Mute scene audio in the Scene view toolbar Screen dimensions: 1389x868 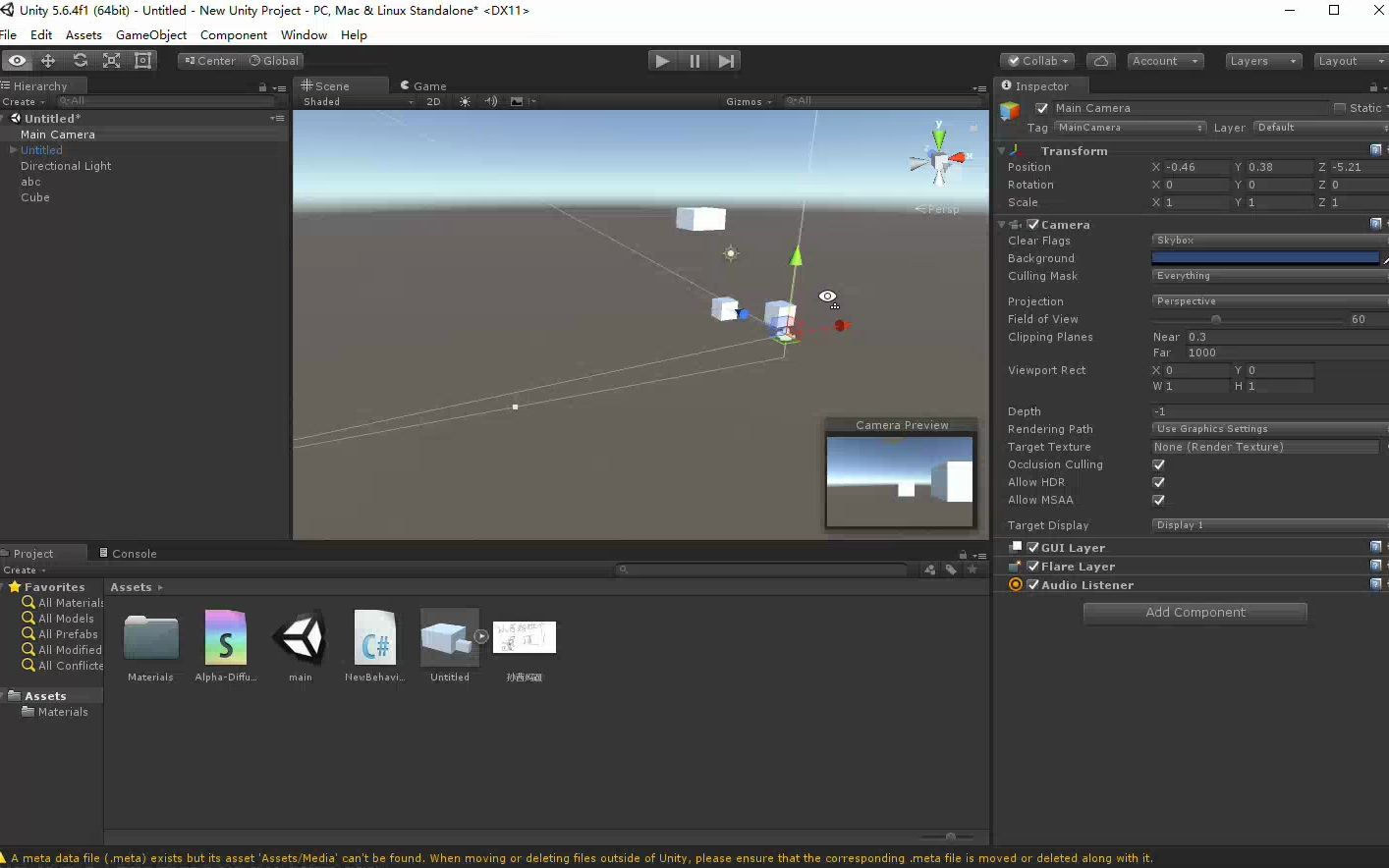coord(491,101)
